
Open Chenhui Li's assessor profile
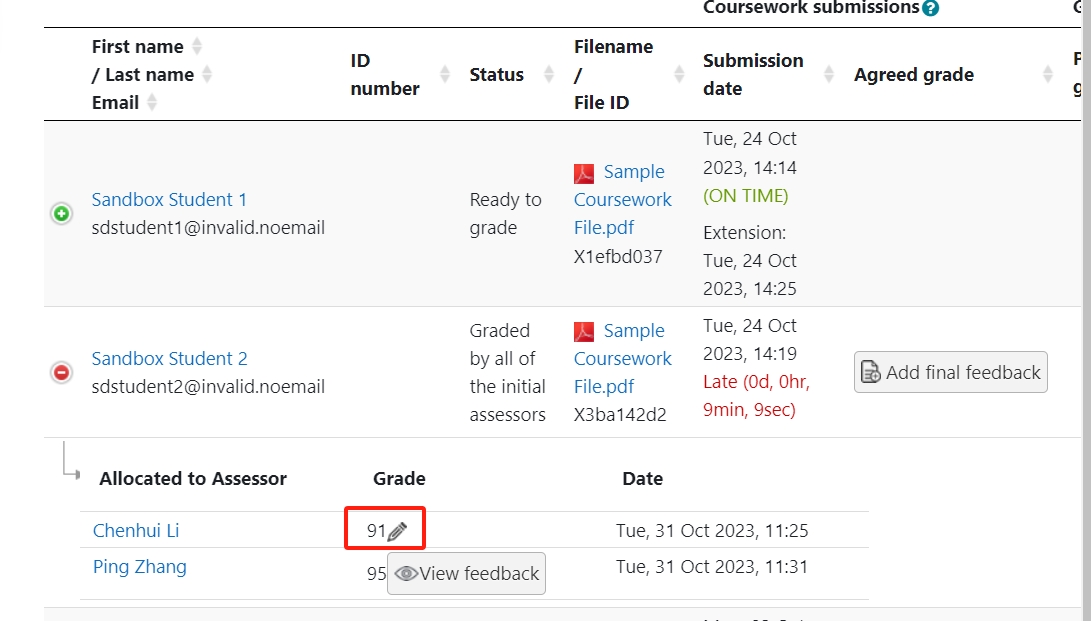click(x=135, y=530)
